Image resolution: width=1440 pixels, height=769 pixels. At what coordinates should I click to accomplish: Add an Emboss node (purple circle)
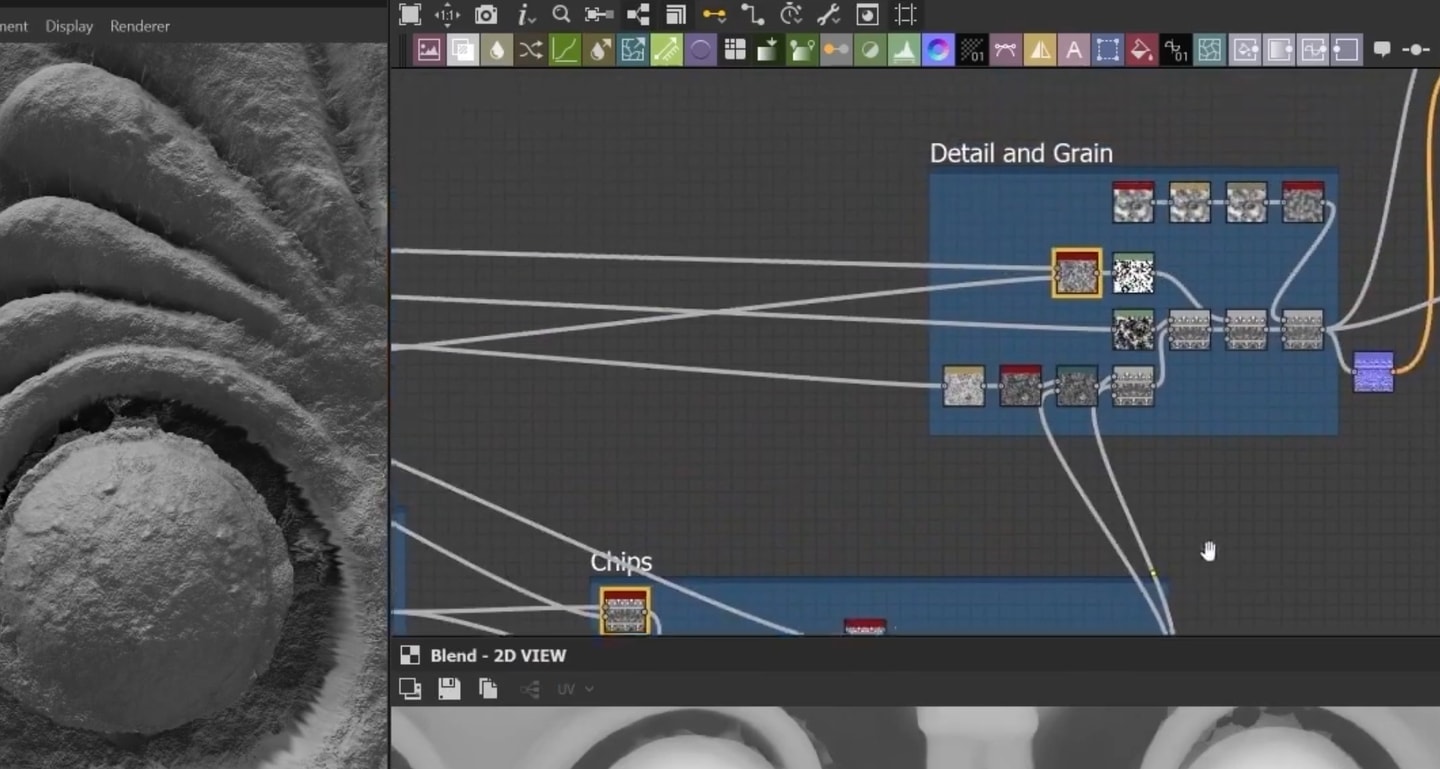tap(701, 50)
